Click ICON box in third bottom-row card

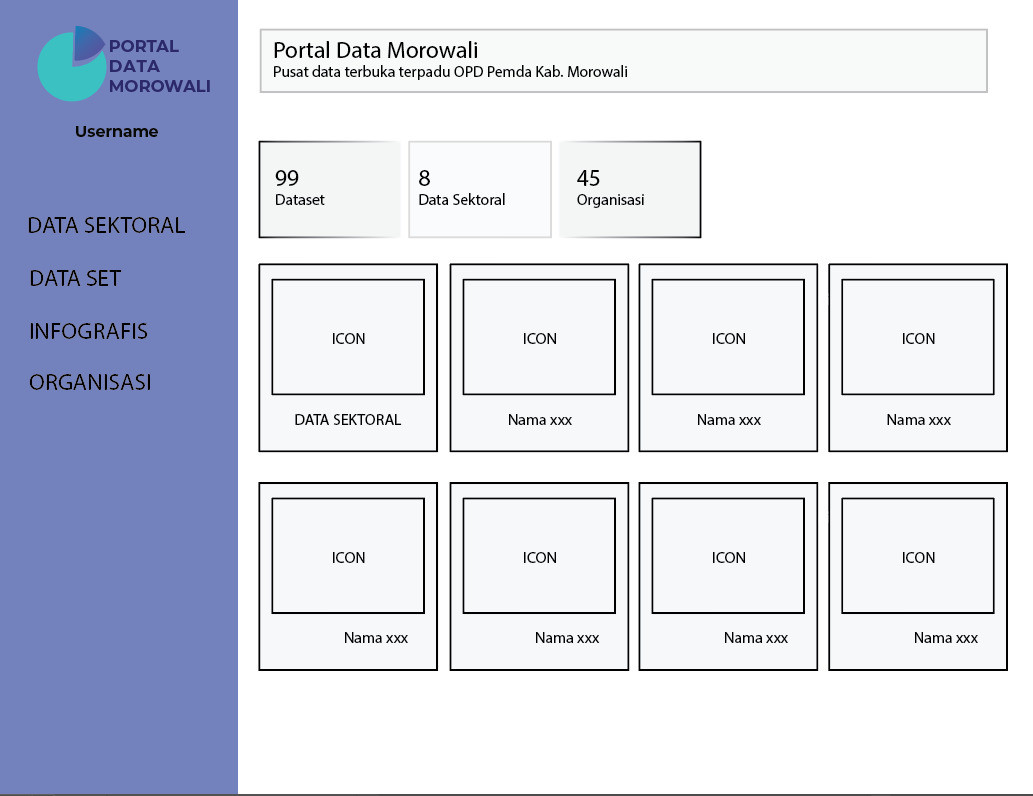(728, 556)
